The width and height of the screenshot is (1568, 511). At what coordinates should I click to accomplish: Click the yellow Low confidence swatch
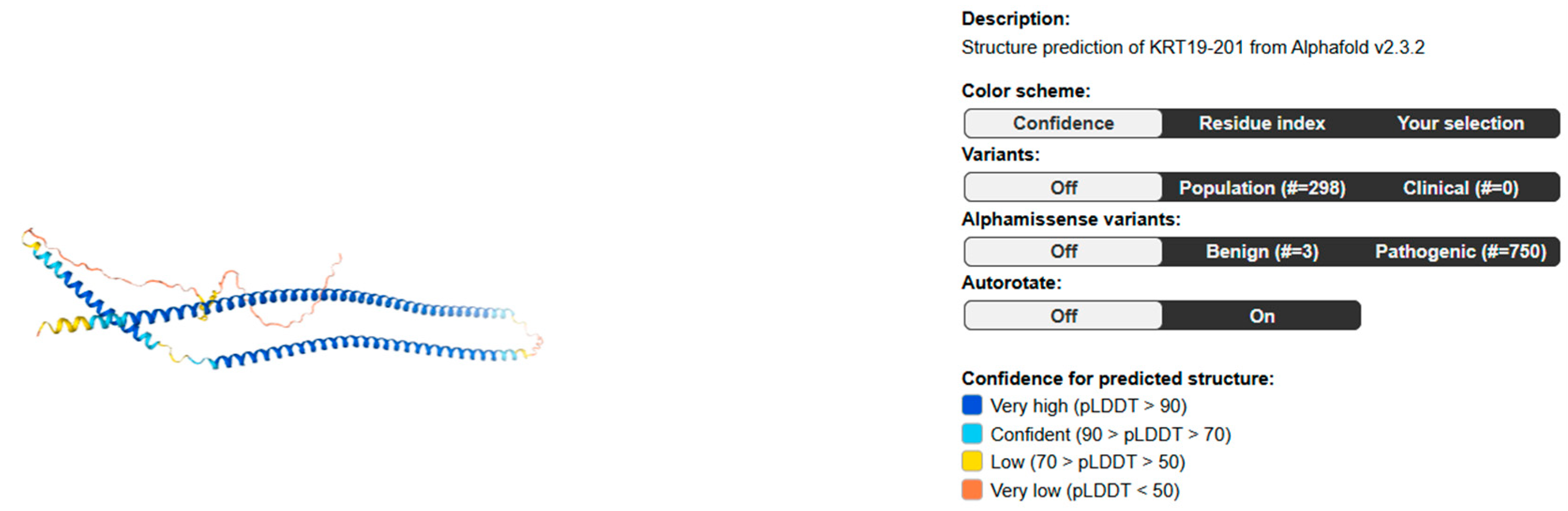[971, 462]
